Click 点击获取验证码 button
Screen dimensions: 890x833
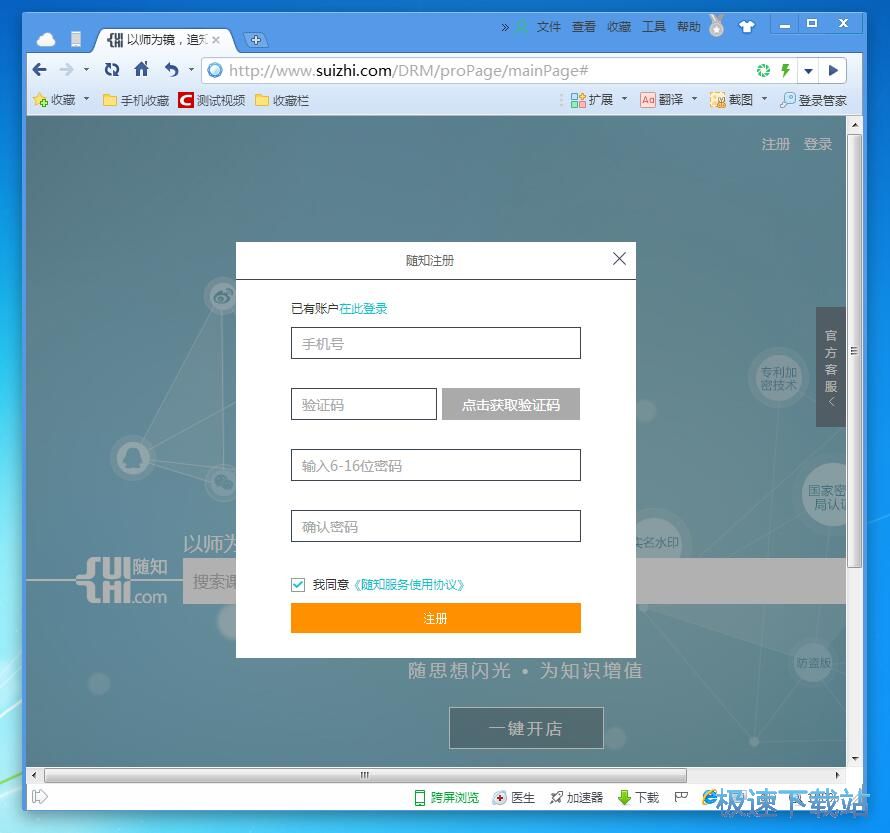coord(511,404)
